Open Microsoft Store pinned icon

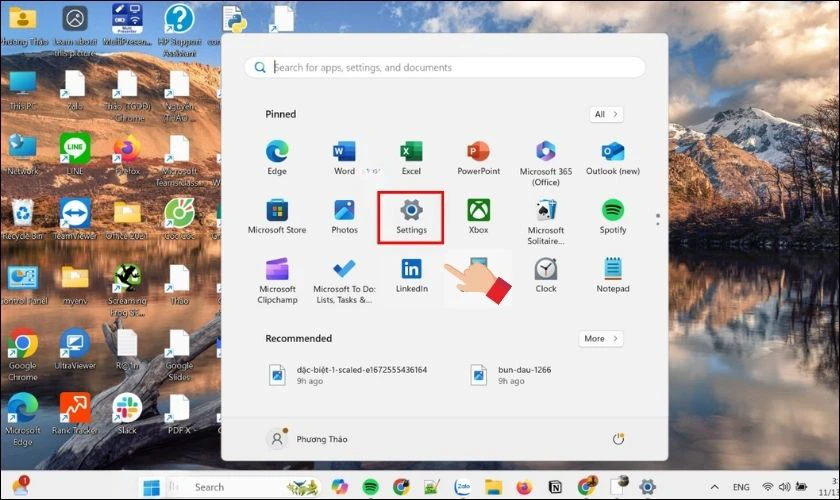coord(277,214)
